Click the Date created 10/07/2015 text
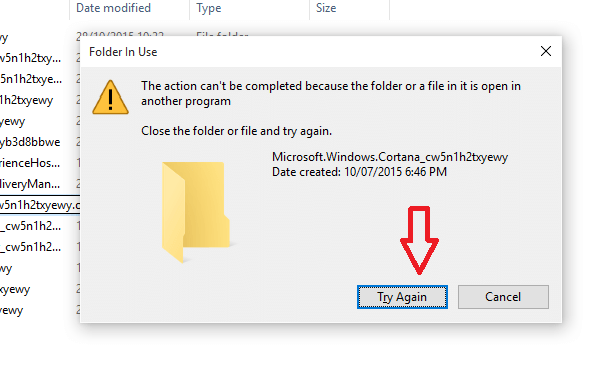 coord(359,172)
